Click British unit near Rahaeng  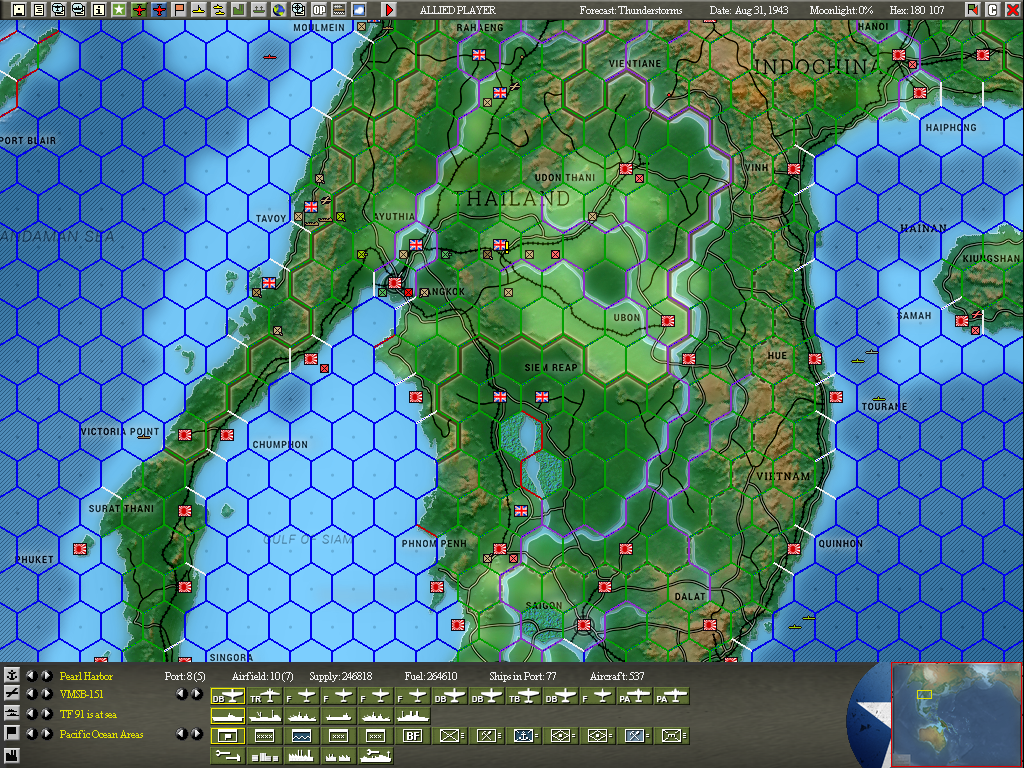[479, 55]
